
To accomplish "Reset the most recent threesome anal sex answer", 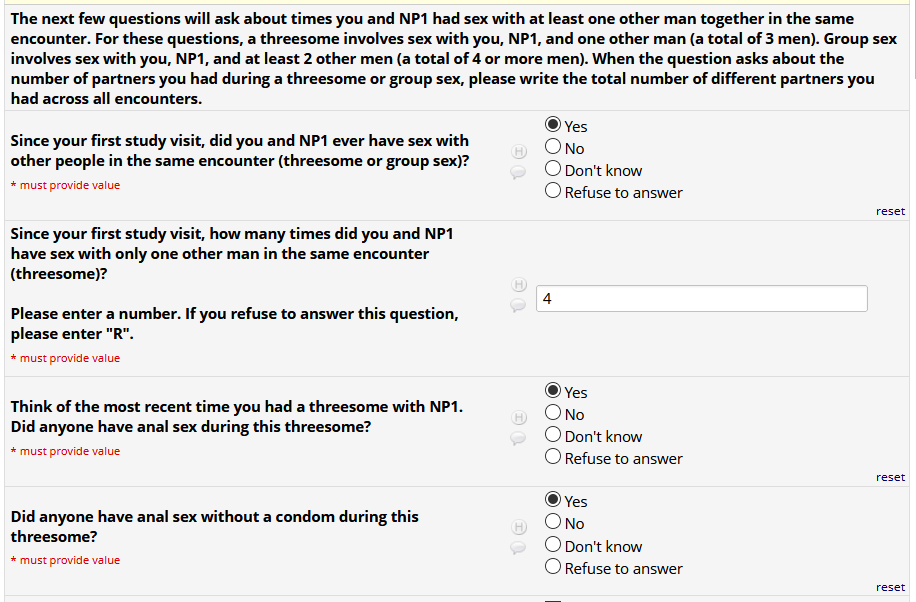I will point(890,477).
